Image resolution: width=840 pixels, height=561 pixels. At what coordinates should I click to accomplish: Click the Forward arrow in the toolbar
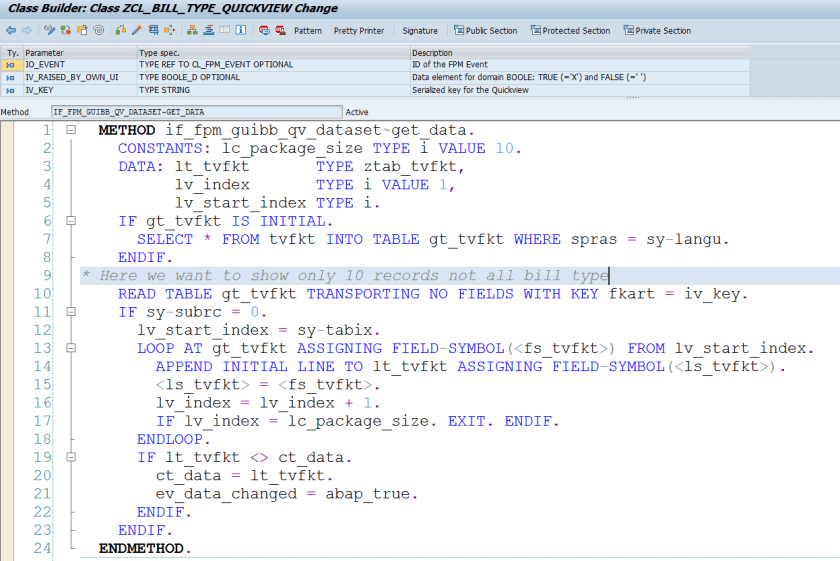(26, 31)
